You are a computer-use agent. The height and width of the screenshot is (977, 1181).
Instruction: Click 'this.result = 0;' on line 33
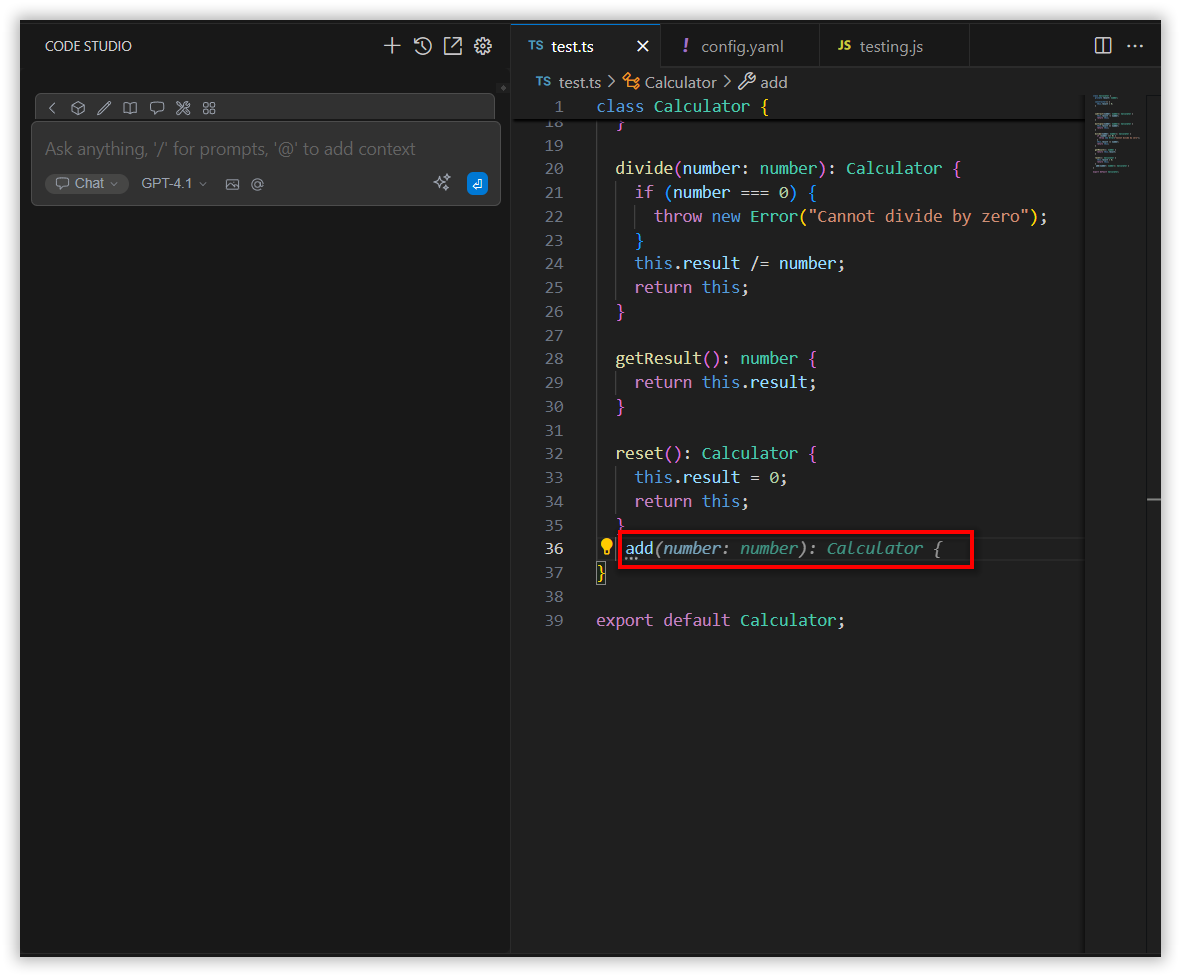pyautogui.click(x=710, y=478)
